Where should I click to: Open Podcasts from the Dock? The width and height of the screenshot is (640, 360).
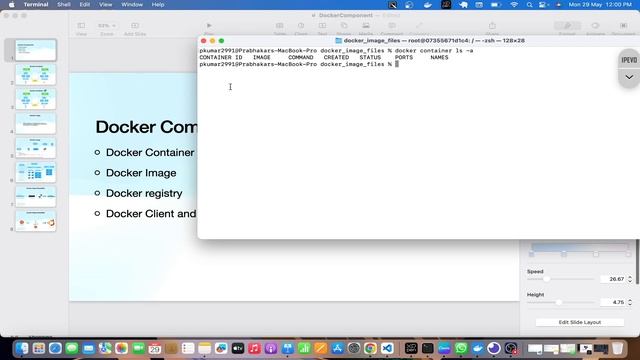[x=271, y=348]
